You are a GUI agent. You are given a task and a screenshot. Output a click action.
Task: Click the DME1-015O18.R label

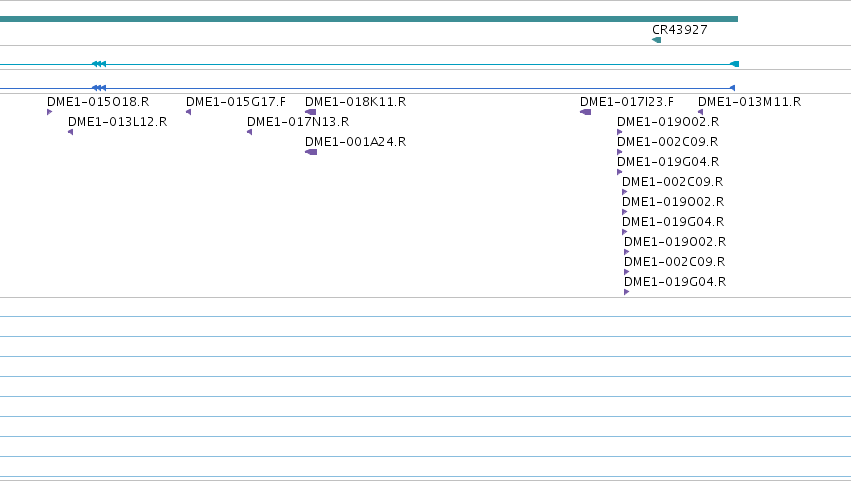point(98,102)
